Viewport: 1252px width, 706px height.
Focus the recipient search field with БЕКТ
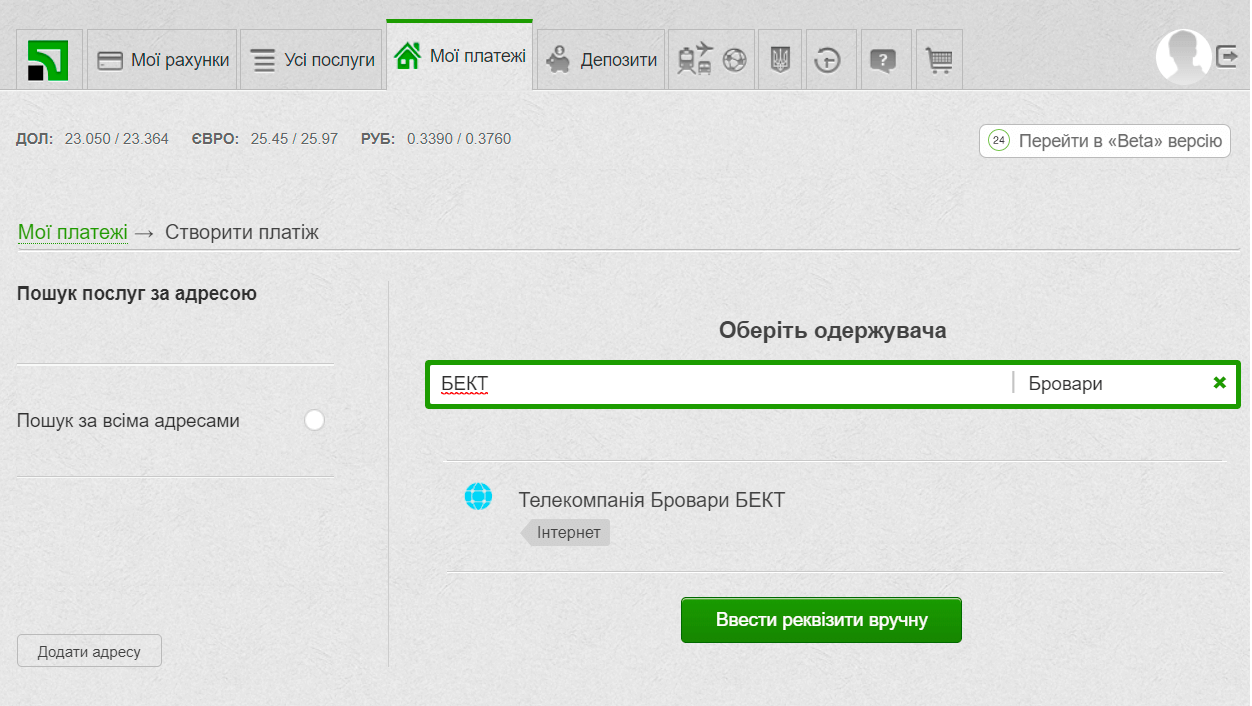720,384
